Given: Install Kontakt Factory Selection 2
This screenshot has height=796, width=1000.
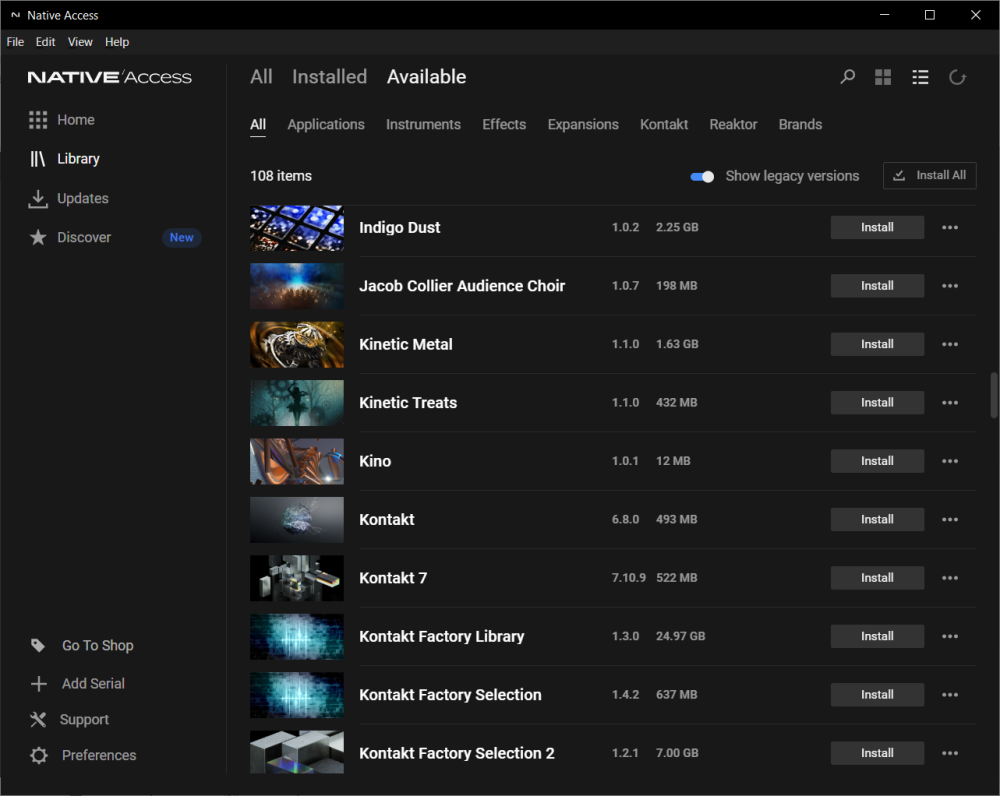Looking at the screenshot, I should (x=877, y=753).
